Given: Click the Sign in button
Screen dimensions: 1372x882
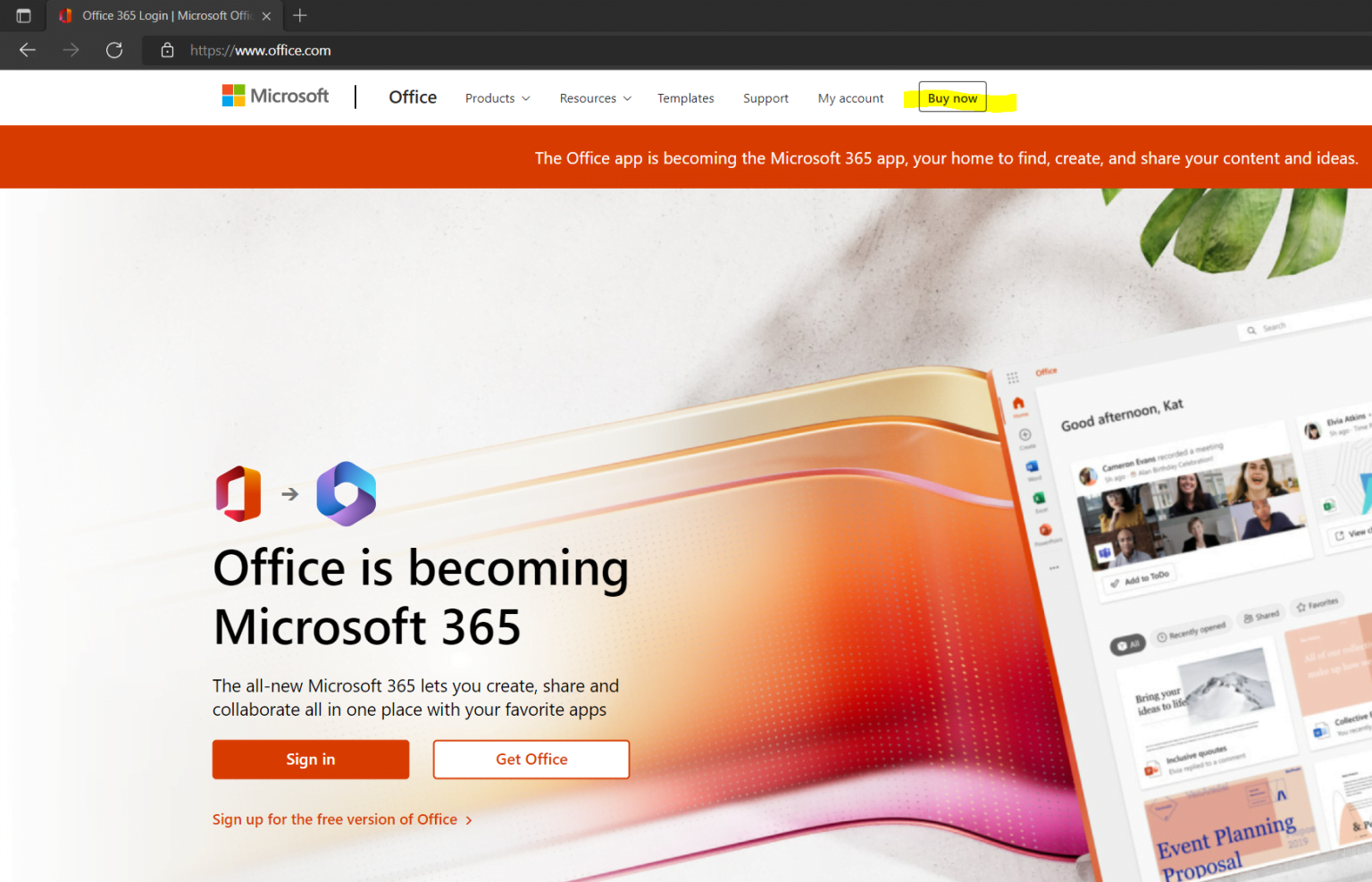Looking at the screenshot, I should (x=310, y=759).
